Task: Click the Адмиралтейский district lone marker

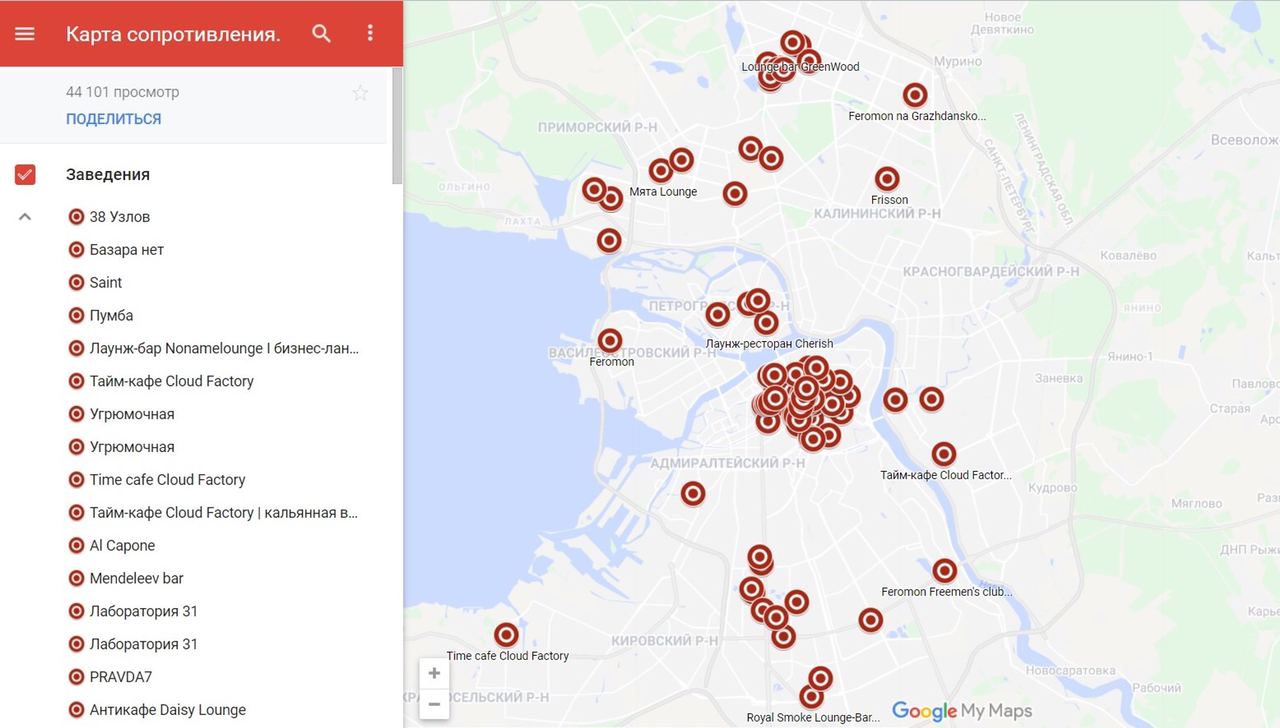Action: (x=693, y=493)
